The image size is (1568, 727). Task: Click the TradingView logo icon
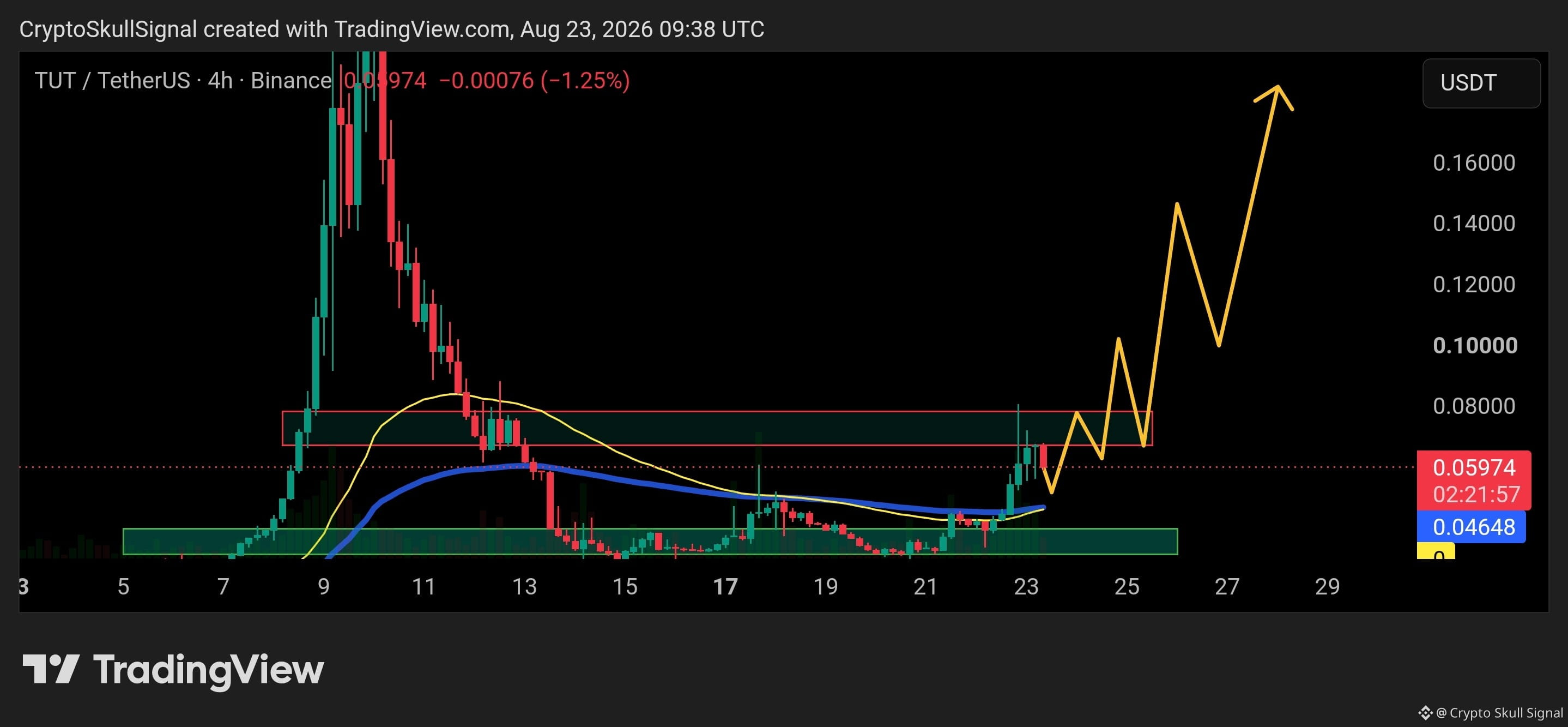pyautogui.click(x=51, y=669)
